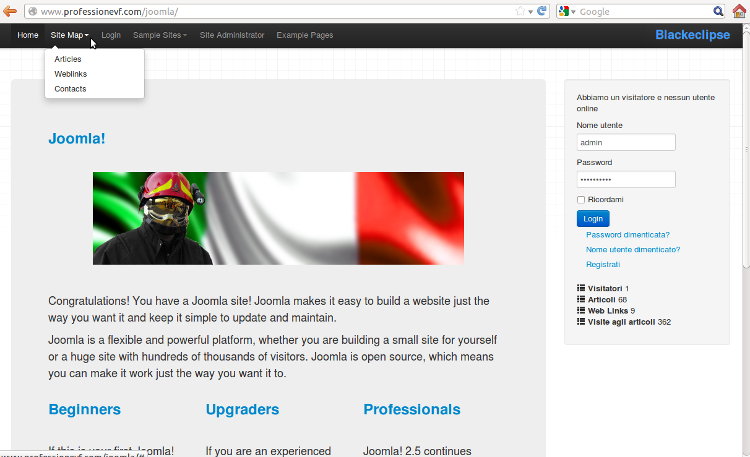Image resolution: width=750 pixels, height=457 pixels.
Task: Go to browser home page icon
Action: pyautogui.click(x=739, y=11)
